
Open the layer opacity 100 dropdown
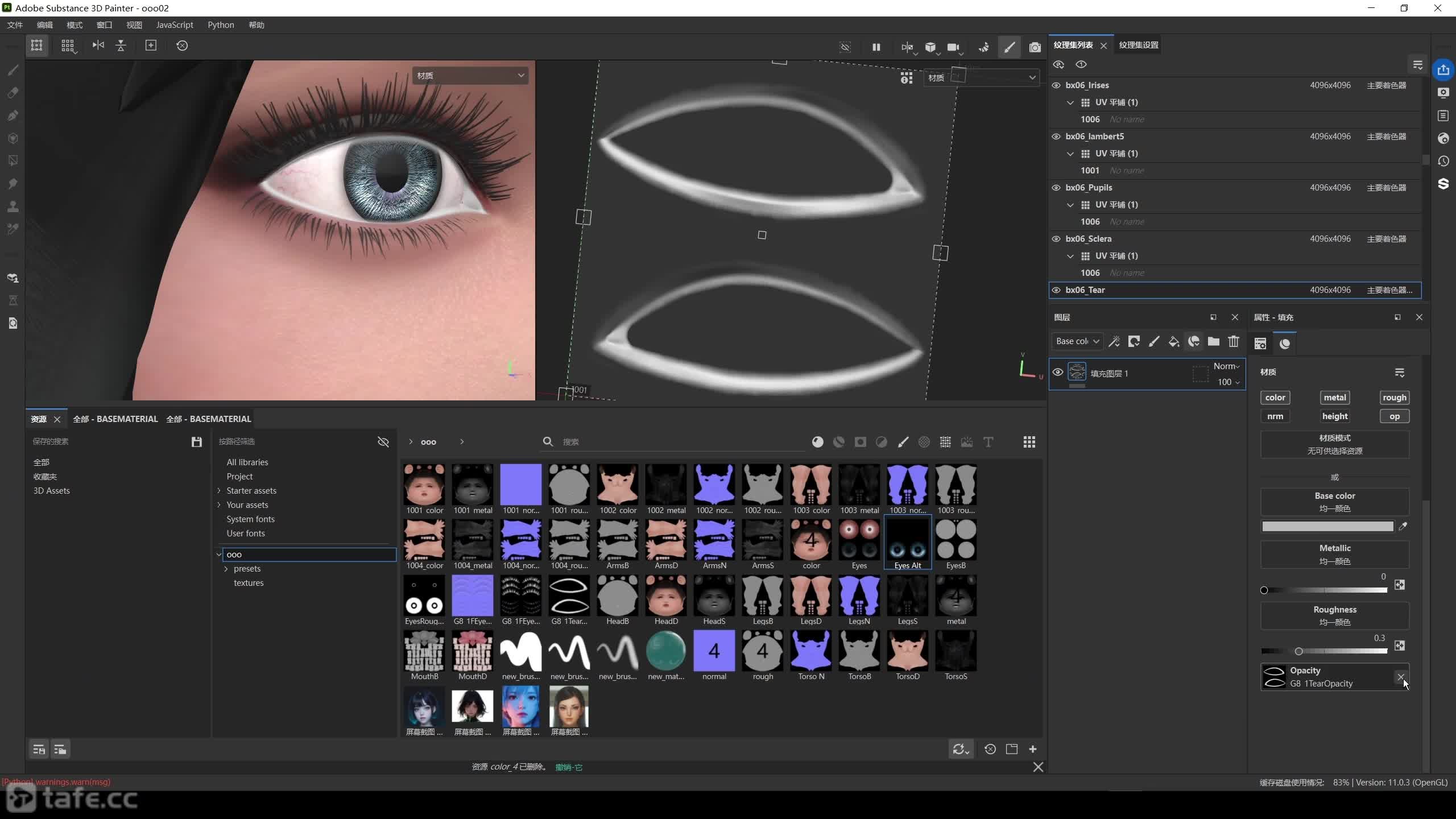[1228, 382]
